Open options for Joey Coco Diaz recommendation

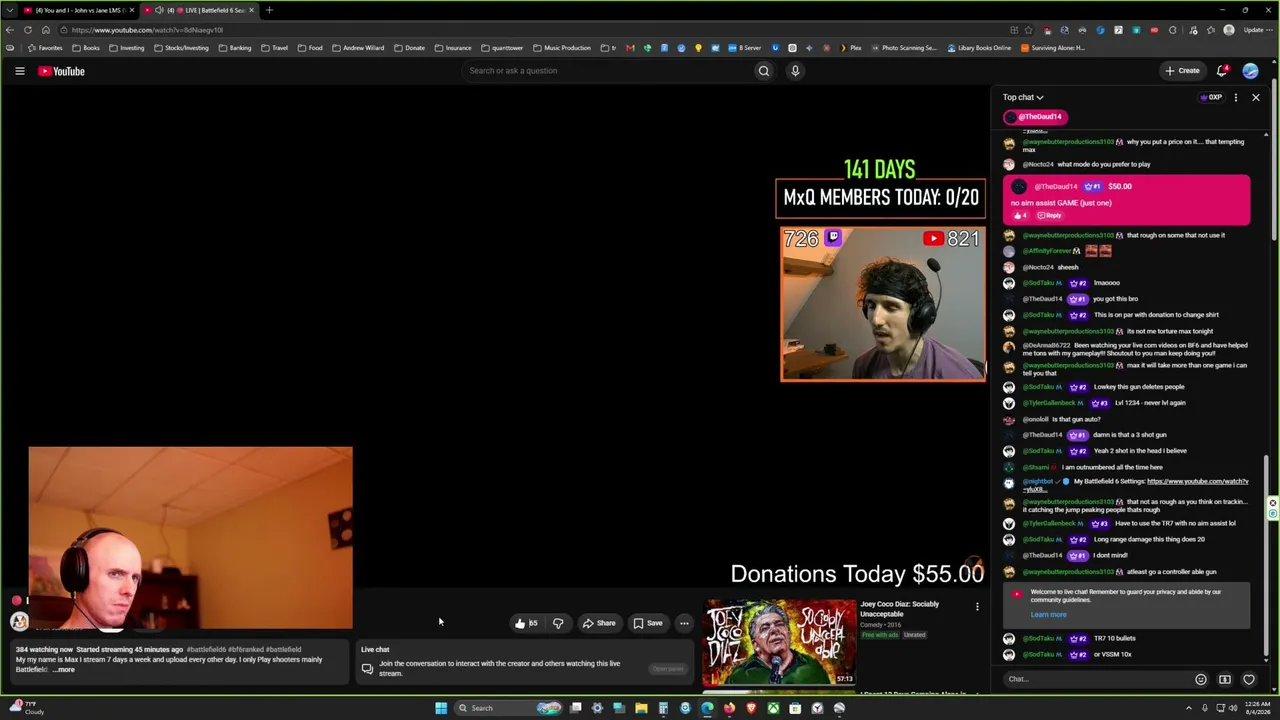tap(977, 606)
